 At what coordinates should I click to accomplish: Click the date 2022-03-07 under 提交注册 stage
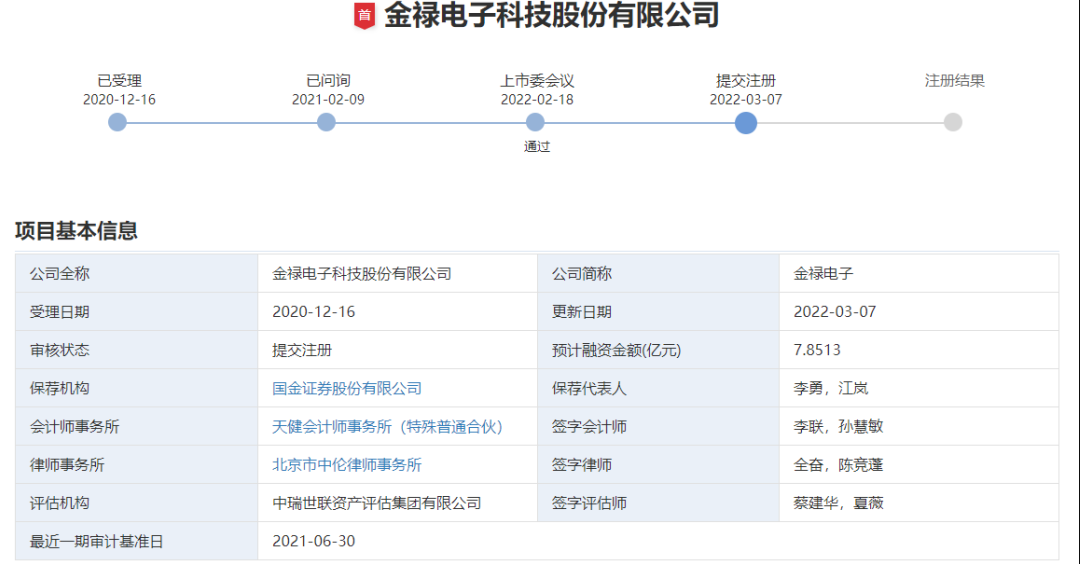(x=746, y=99)
